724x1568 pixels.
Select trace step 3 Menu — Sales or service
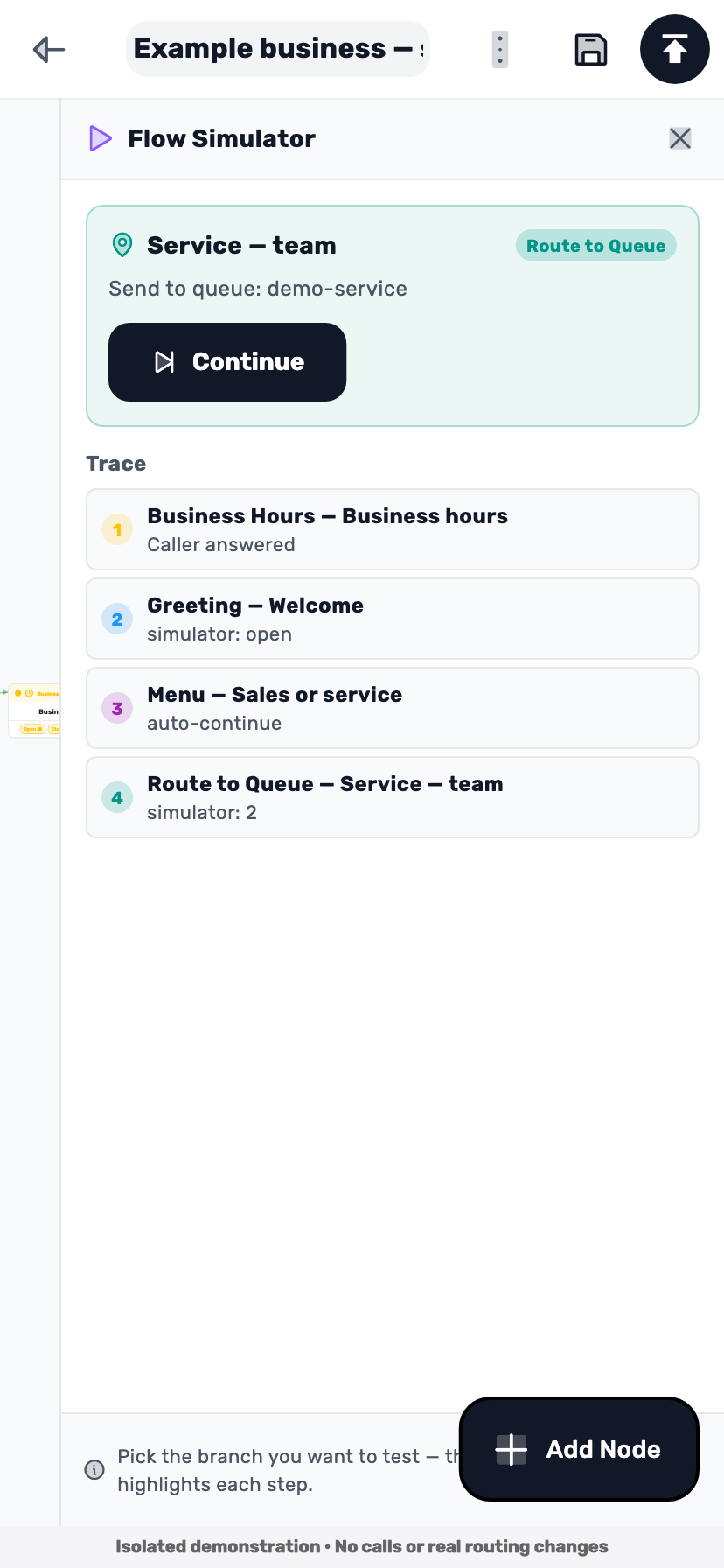pos(393,708)
